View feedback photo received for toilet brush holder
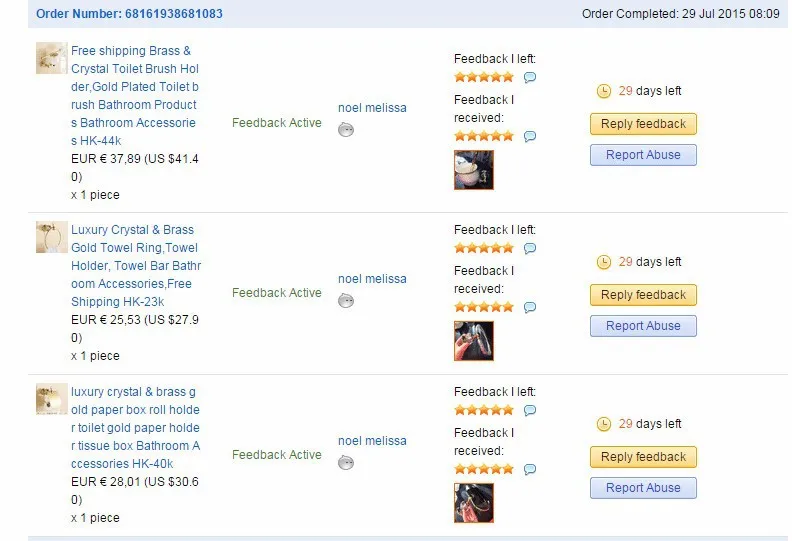The width and height of the screenshot is (792, 541). point(474,170)
